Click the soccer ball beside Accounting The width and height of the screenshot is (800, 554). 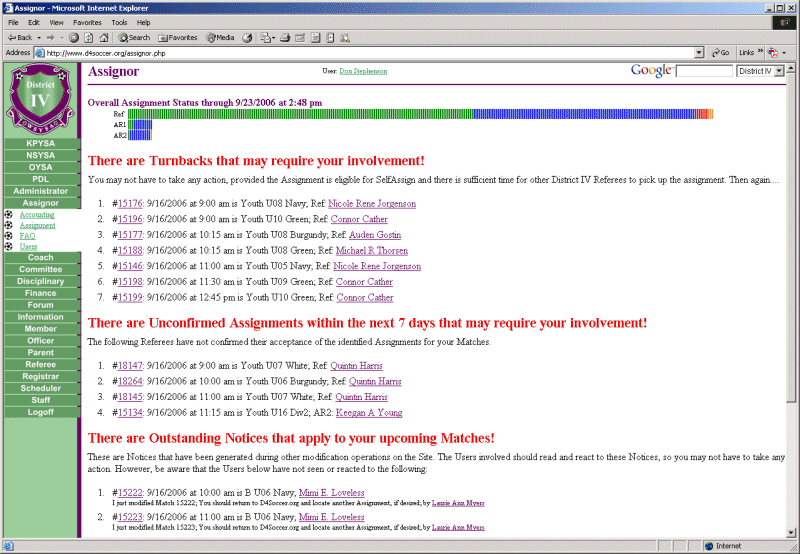[x=9, y=215]
